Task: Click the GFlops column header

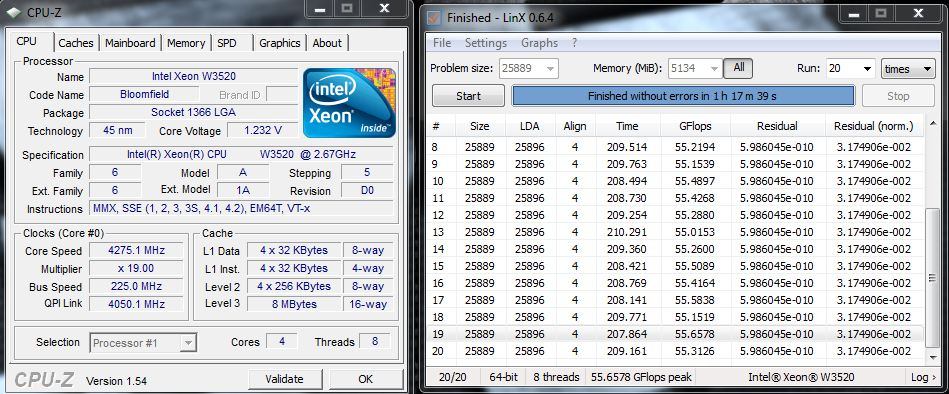Action: pyautogui.click(x=695, y=126)
